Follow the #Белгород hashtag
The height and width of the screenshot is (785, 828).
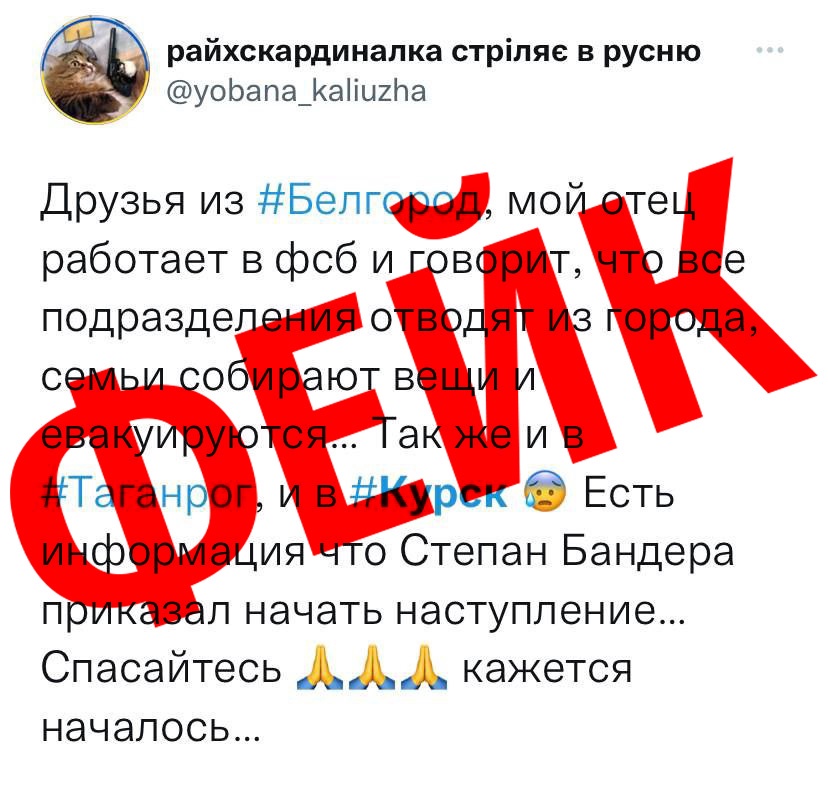(x=370, y=201)
